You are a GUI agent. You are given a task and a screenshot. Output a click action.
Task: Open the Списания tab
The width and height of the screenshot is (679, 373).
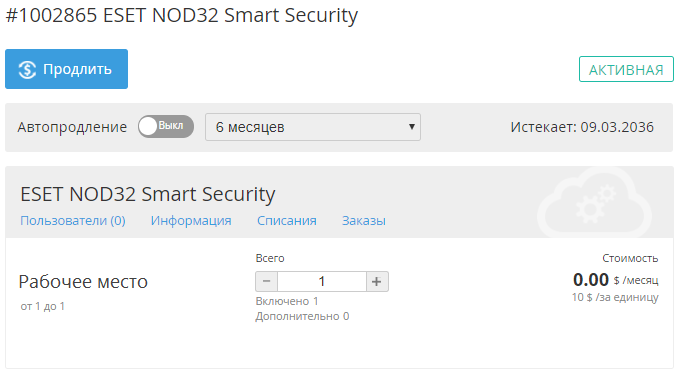pos(287,221)
